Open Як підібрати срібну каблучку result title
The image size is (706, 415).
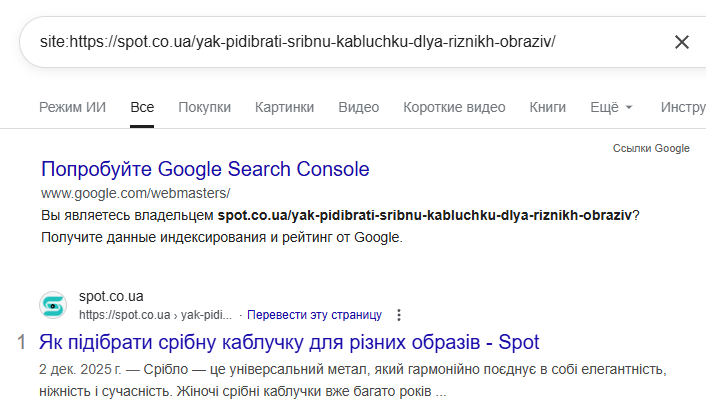tap(290, 343)
